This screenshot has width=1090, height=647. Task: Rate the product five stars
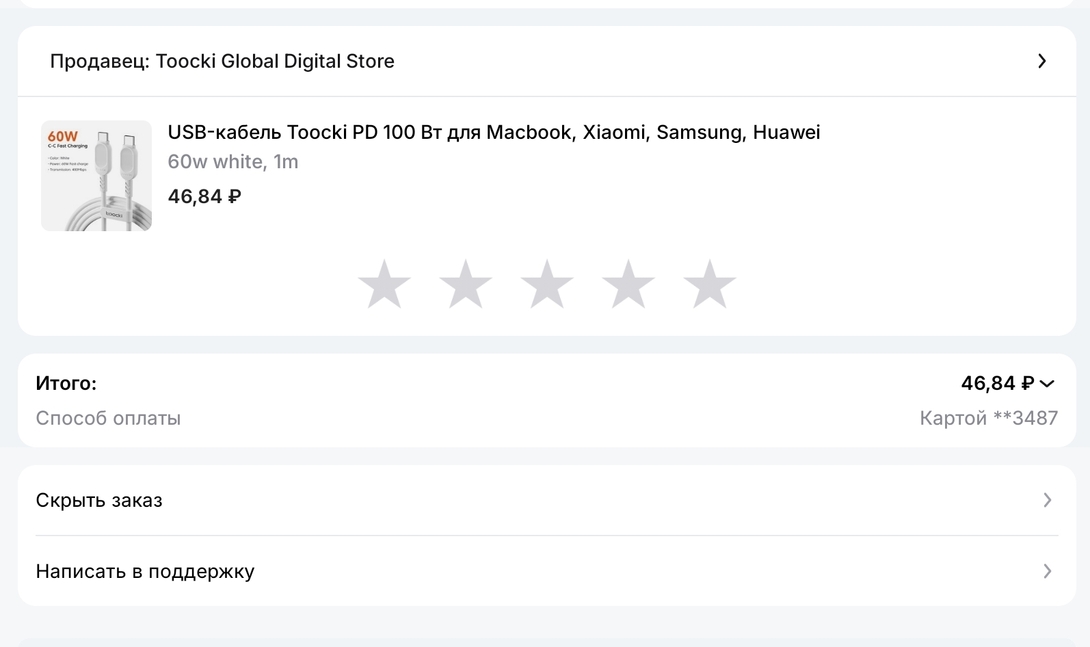point(709,284)
